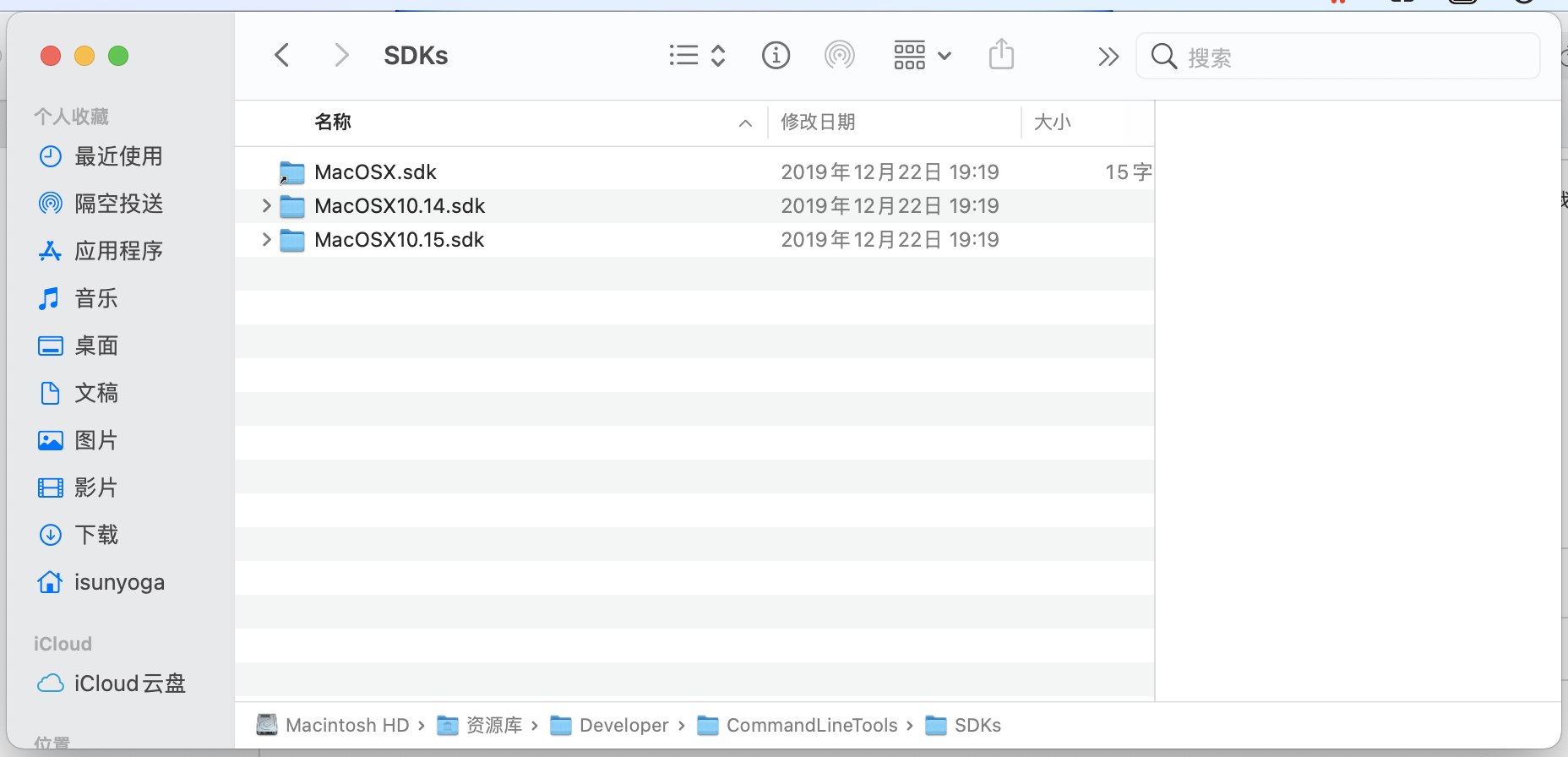Open the isunyoga home folder
This screenshot has height=757, width=1568.
pyautogui.click(x=119, y=582)
